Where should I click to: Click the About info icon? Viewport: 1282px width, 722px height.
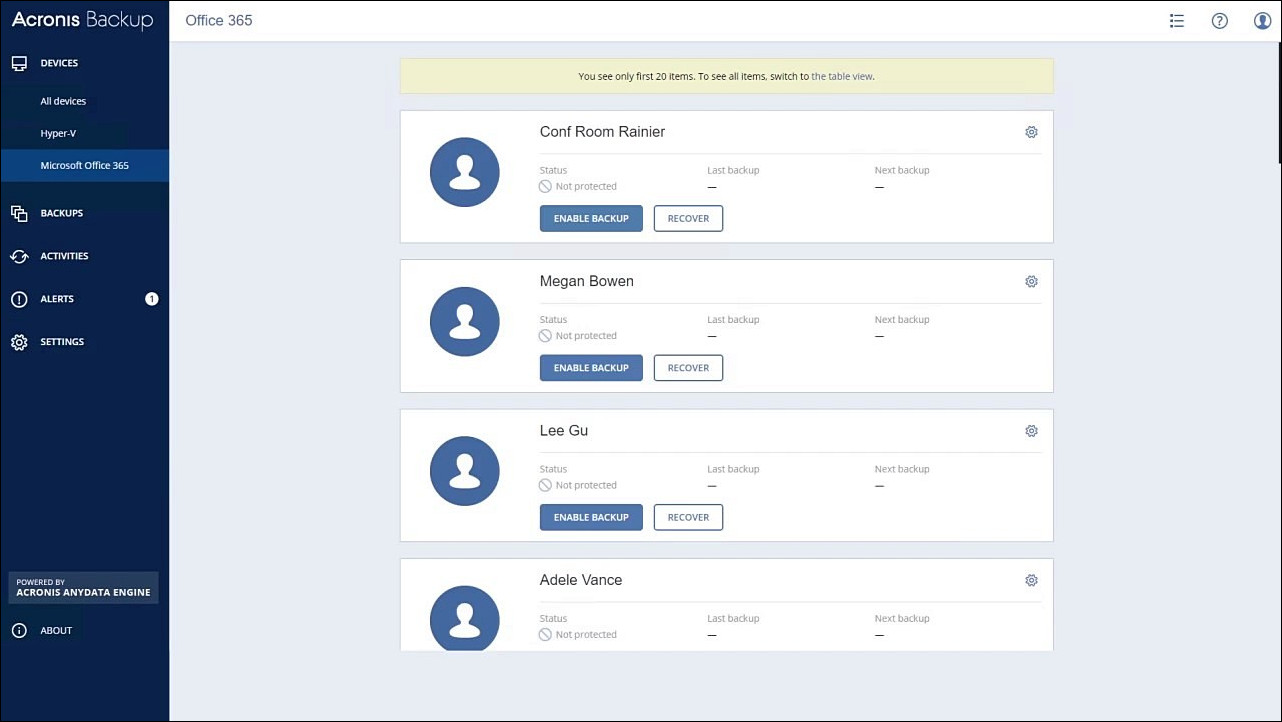tap(19, 630)
